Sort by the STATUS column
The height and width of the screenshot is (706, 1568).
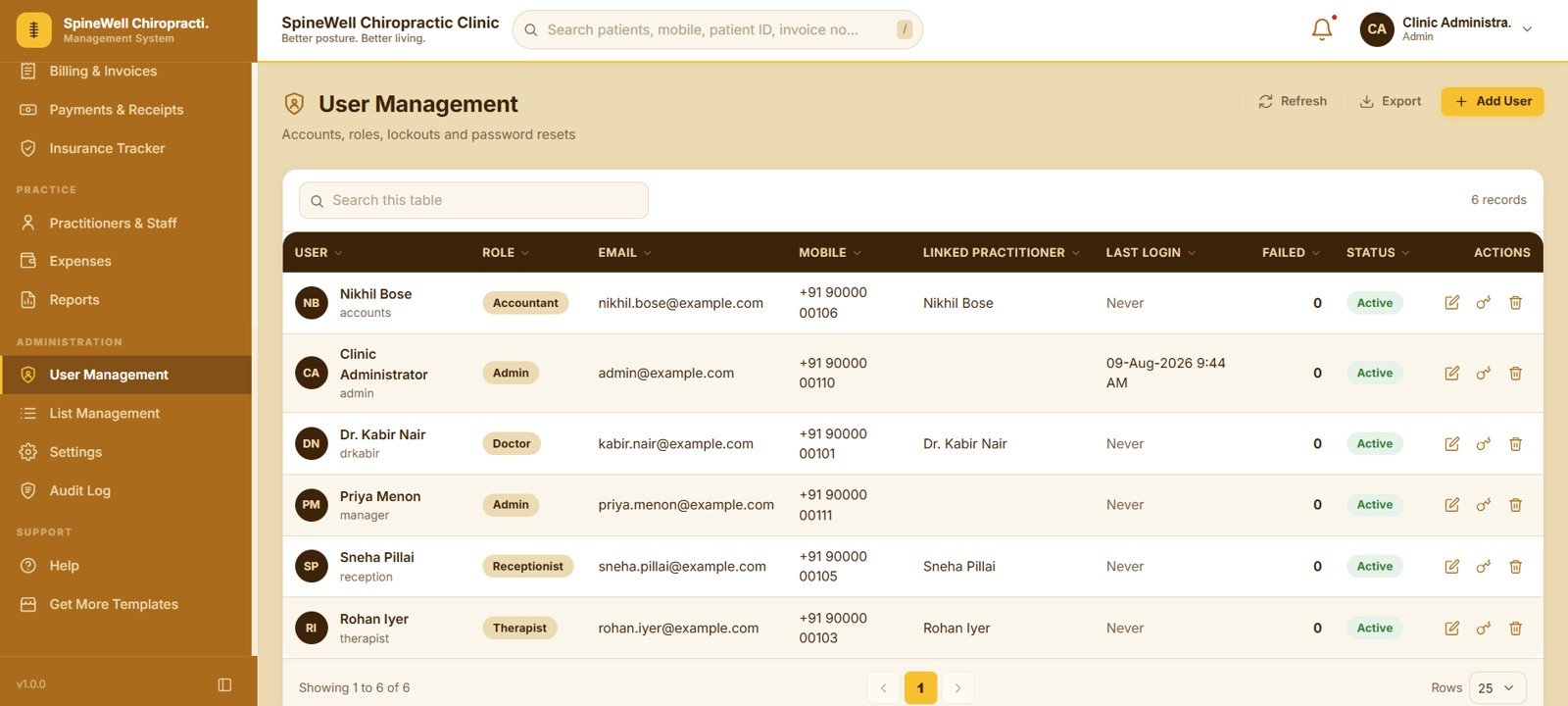point(1378,252)
